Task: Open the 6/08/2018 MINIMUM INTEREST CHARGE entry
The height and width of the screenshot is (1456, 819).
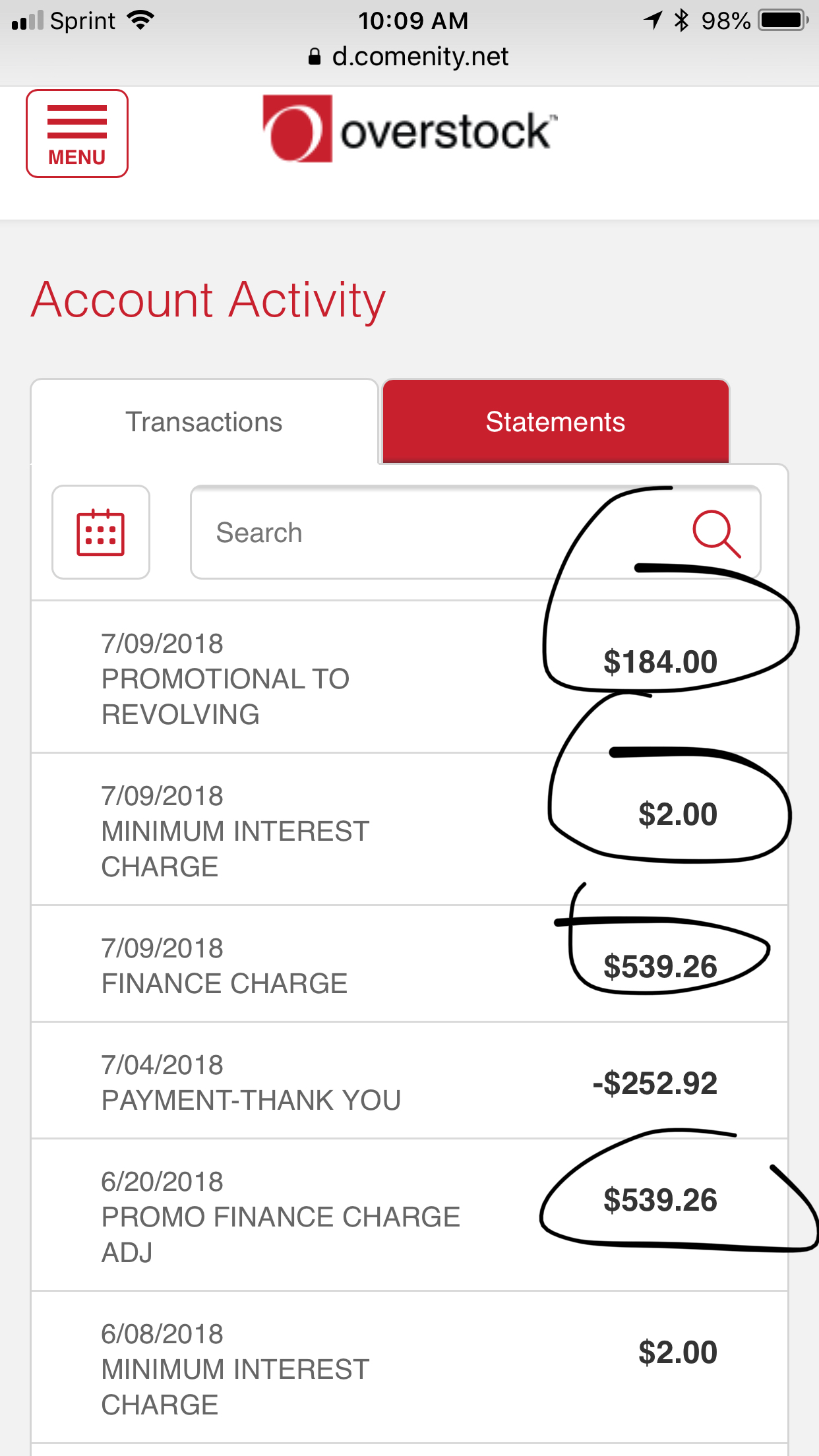Action: (x=409, y=1368)
